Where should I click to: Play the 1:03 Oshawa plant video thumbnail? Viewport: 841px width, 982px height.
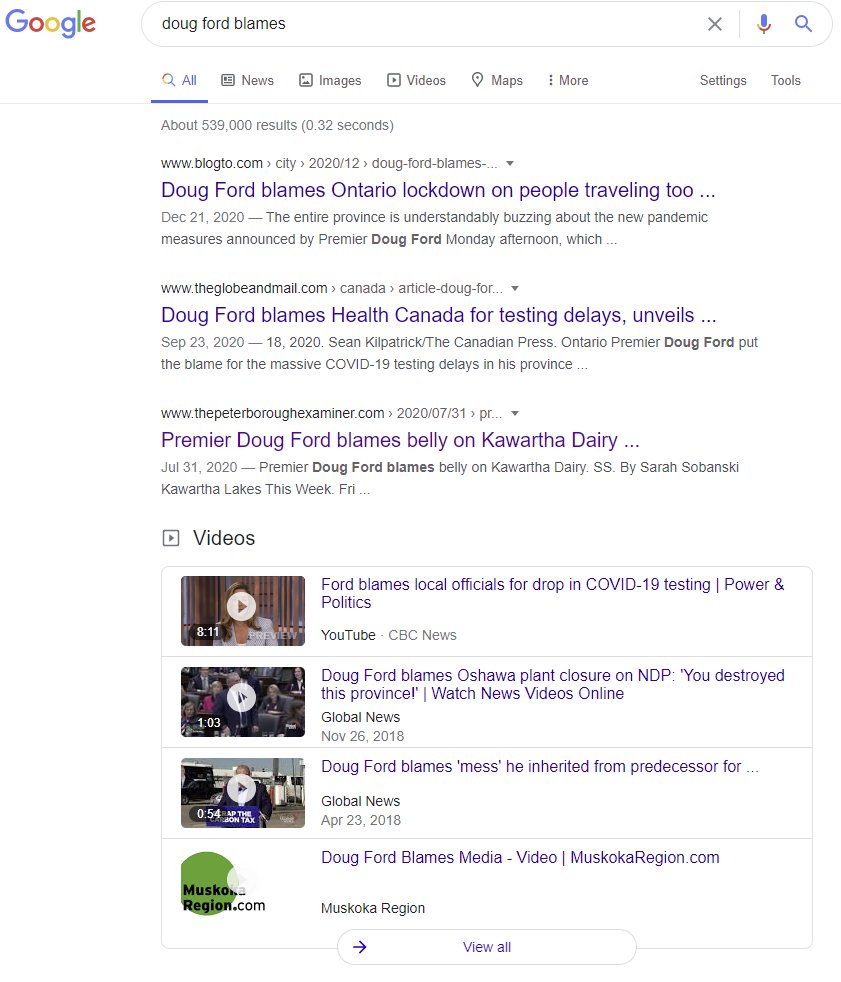click(242, 701)
